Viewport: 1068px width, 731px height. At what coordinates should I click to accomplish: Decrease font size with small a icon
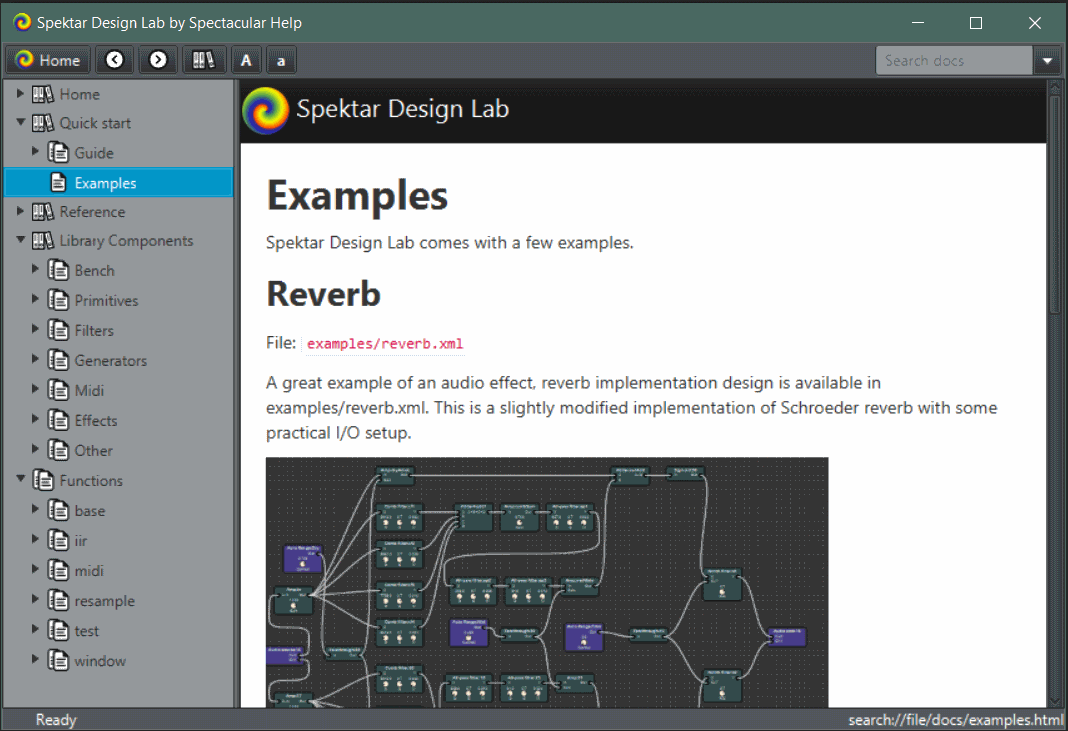coord(281,61)
